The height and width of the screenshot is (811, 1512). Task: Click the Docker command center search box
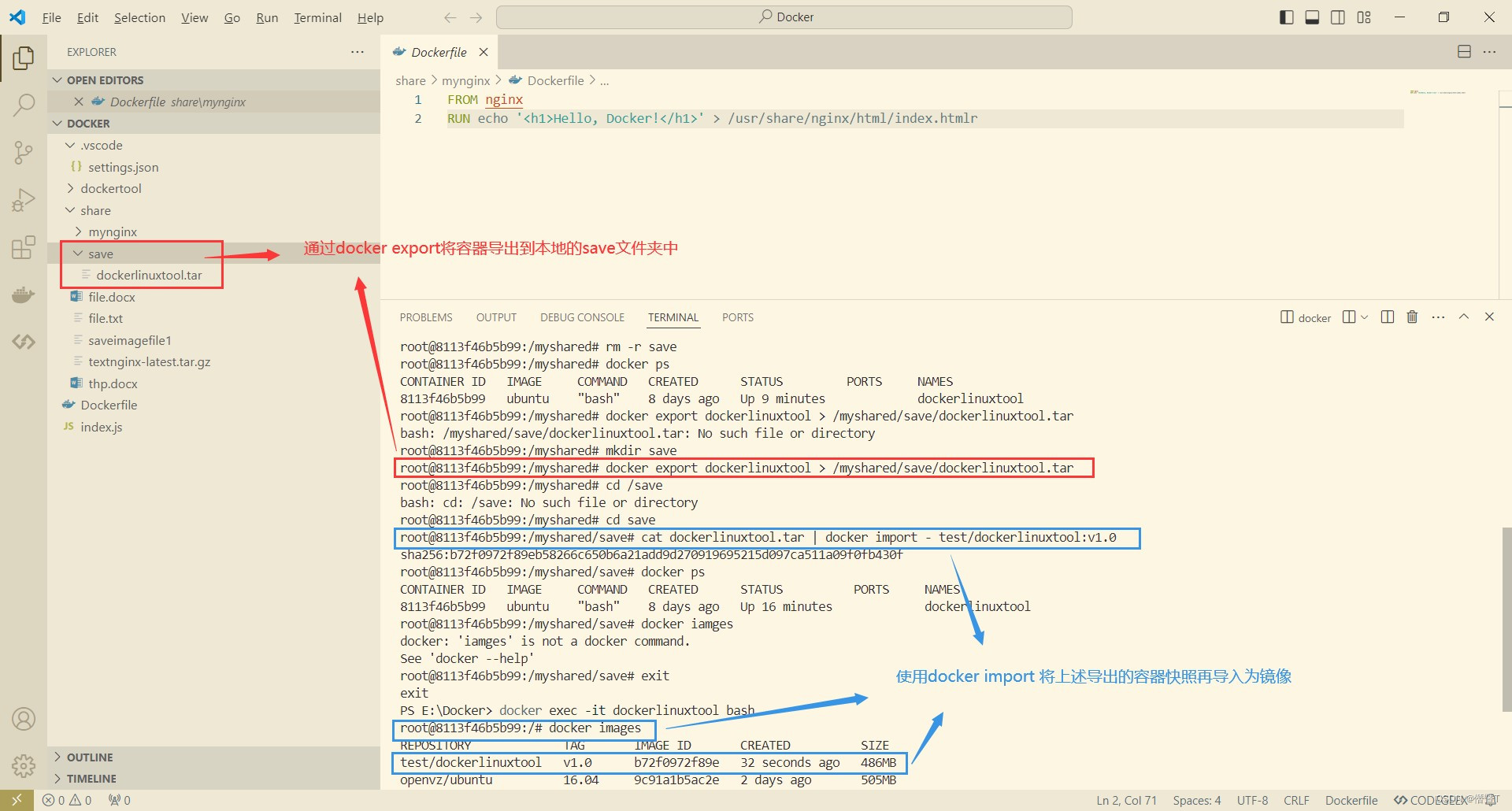(x=784, y=17)
